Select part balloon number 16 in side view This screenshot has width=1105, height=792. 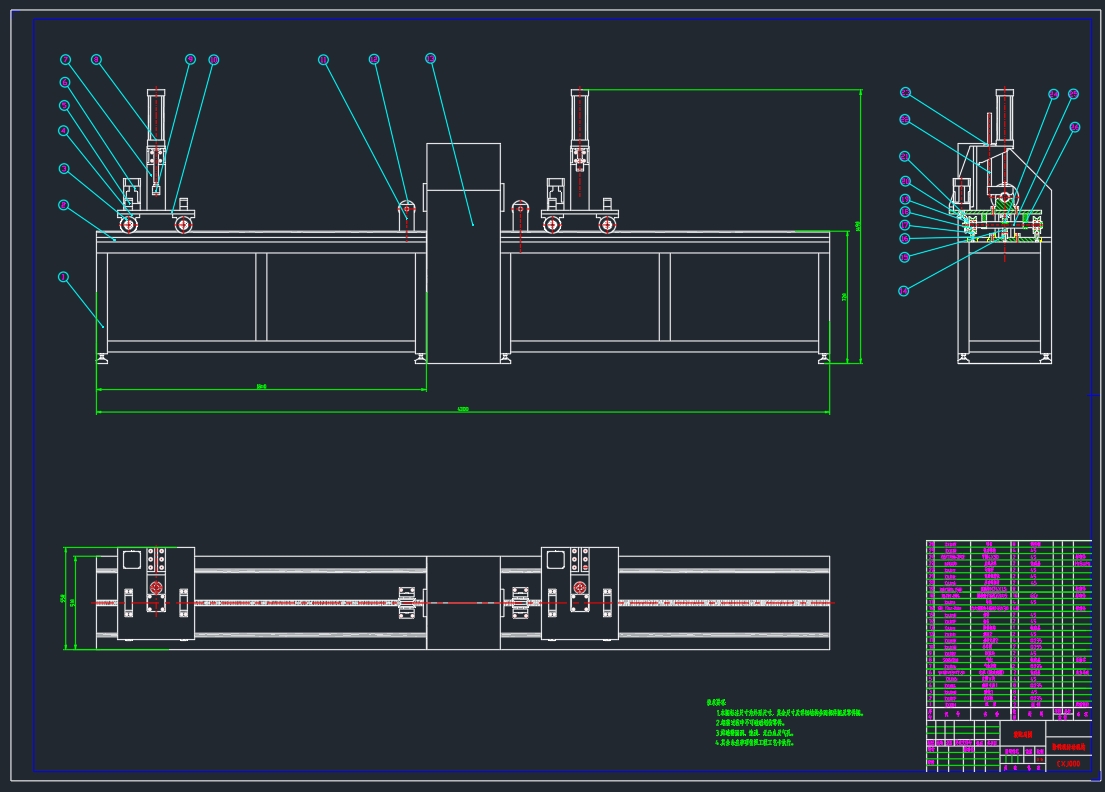[905, 238]
